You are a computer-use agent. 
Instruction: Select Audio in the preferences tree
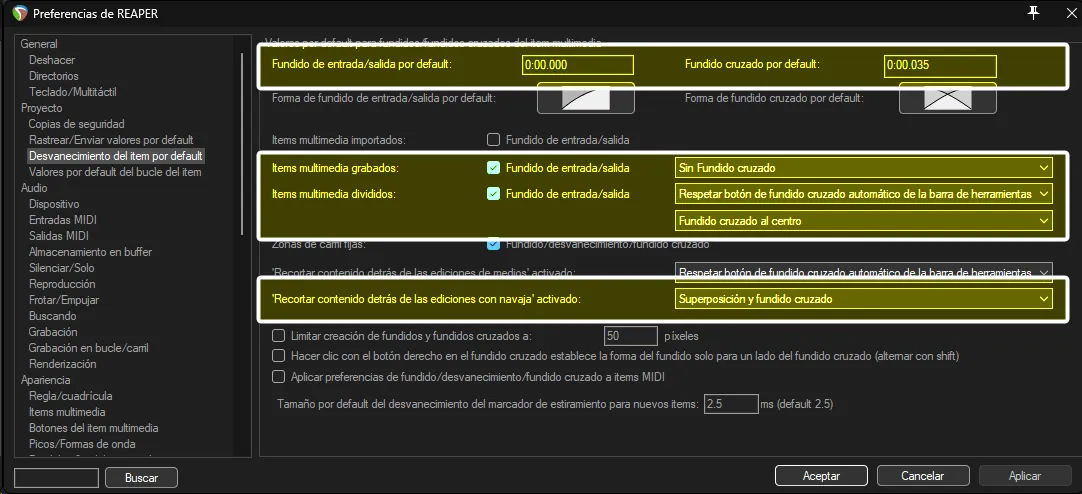[34, 188]
